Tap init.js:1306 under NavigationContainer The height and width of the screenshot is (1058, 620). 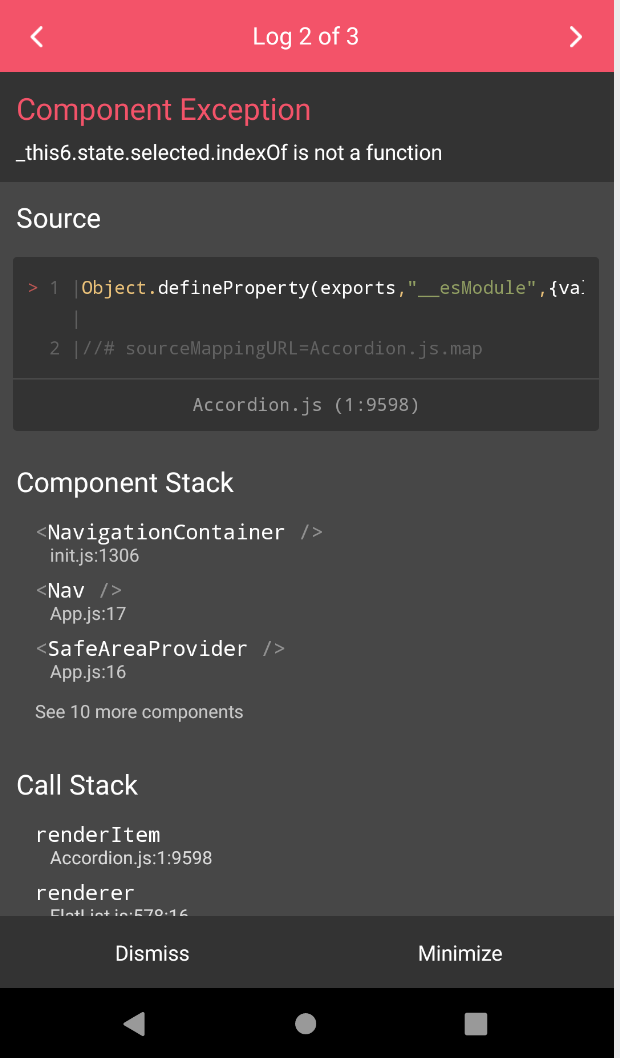tap(95, 555)
